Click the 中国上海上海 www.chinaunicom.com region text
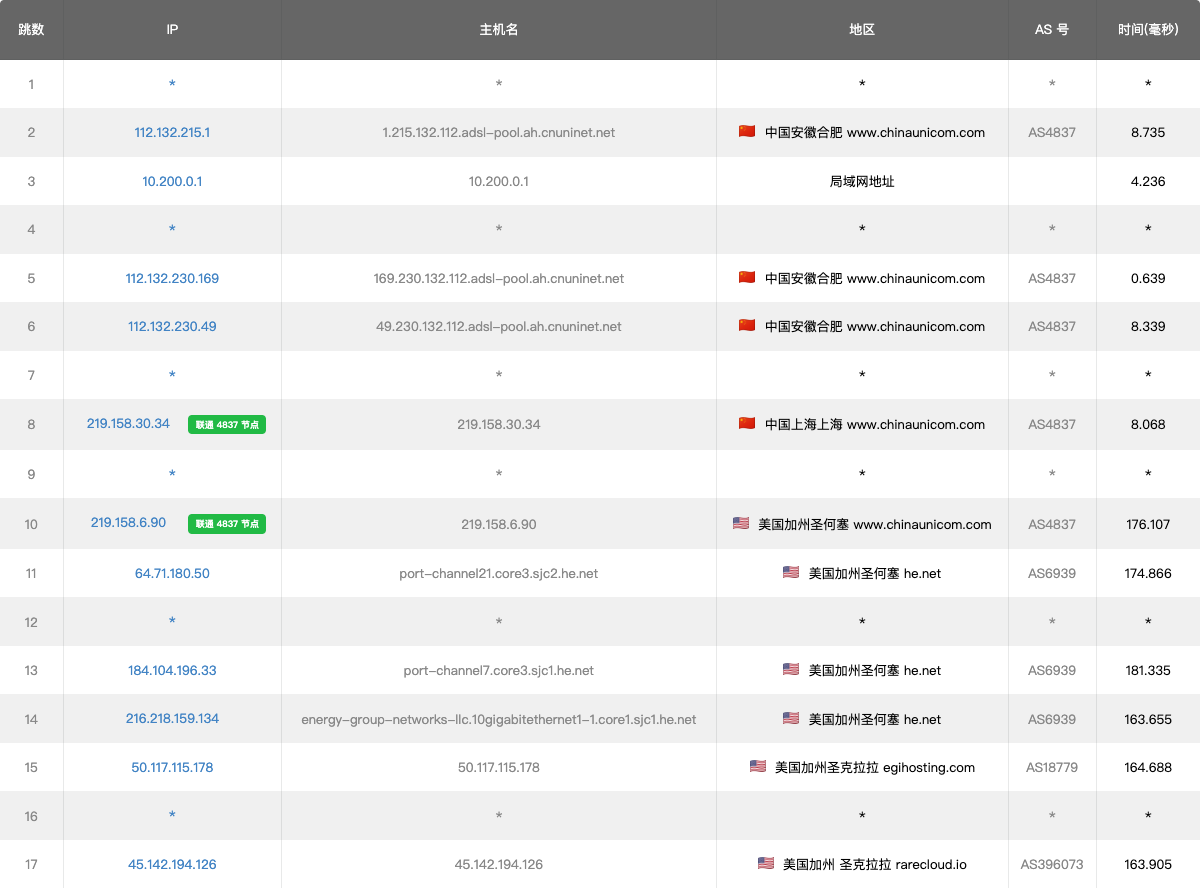1200x888 pixels. pyautogui.click(x=875, y=424)
